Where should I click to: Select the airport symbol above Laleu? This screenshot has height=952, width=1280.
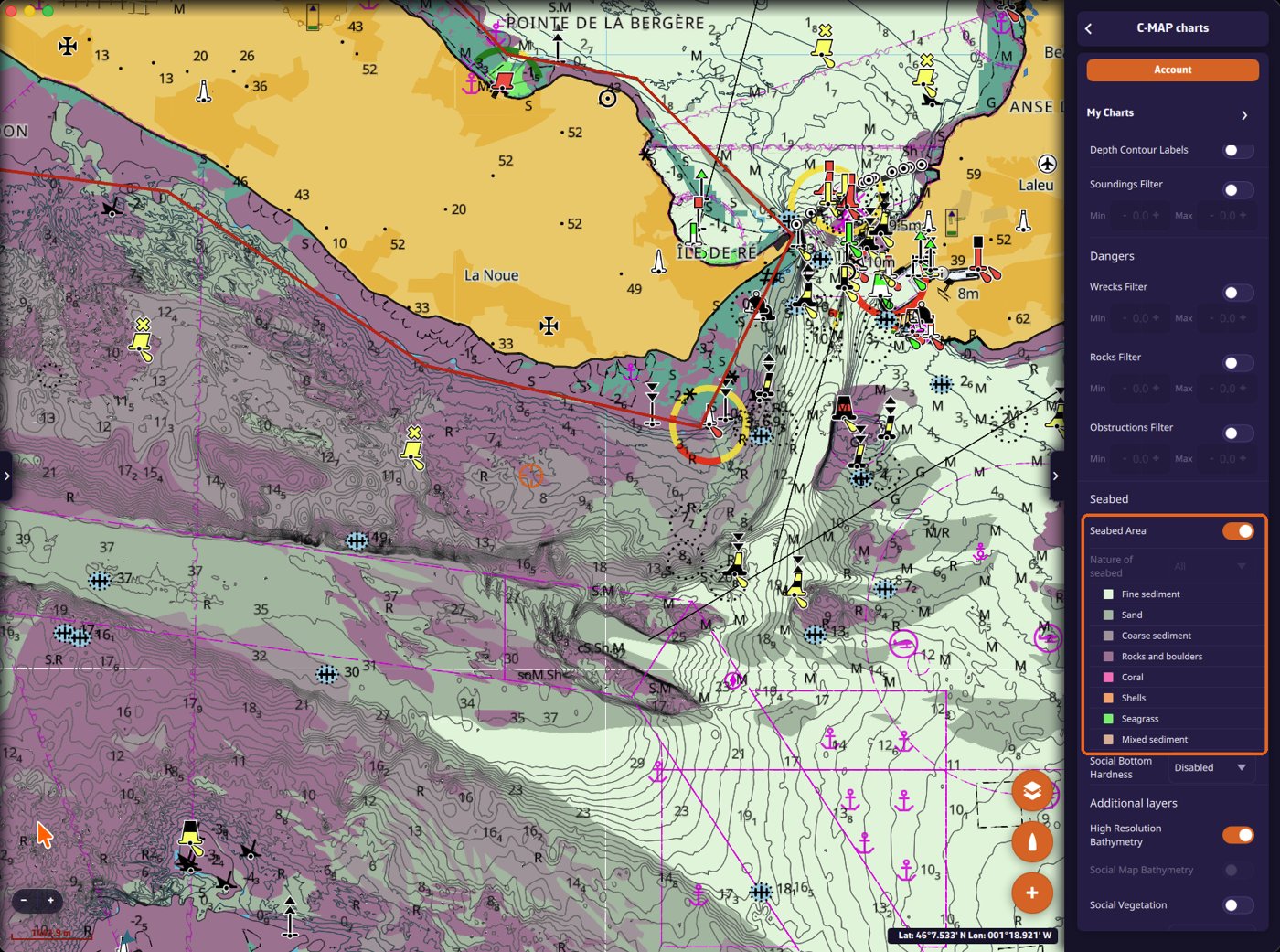pyautogui.click(x=1047, y=164)
